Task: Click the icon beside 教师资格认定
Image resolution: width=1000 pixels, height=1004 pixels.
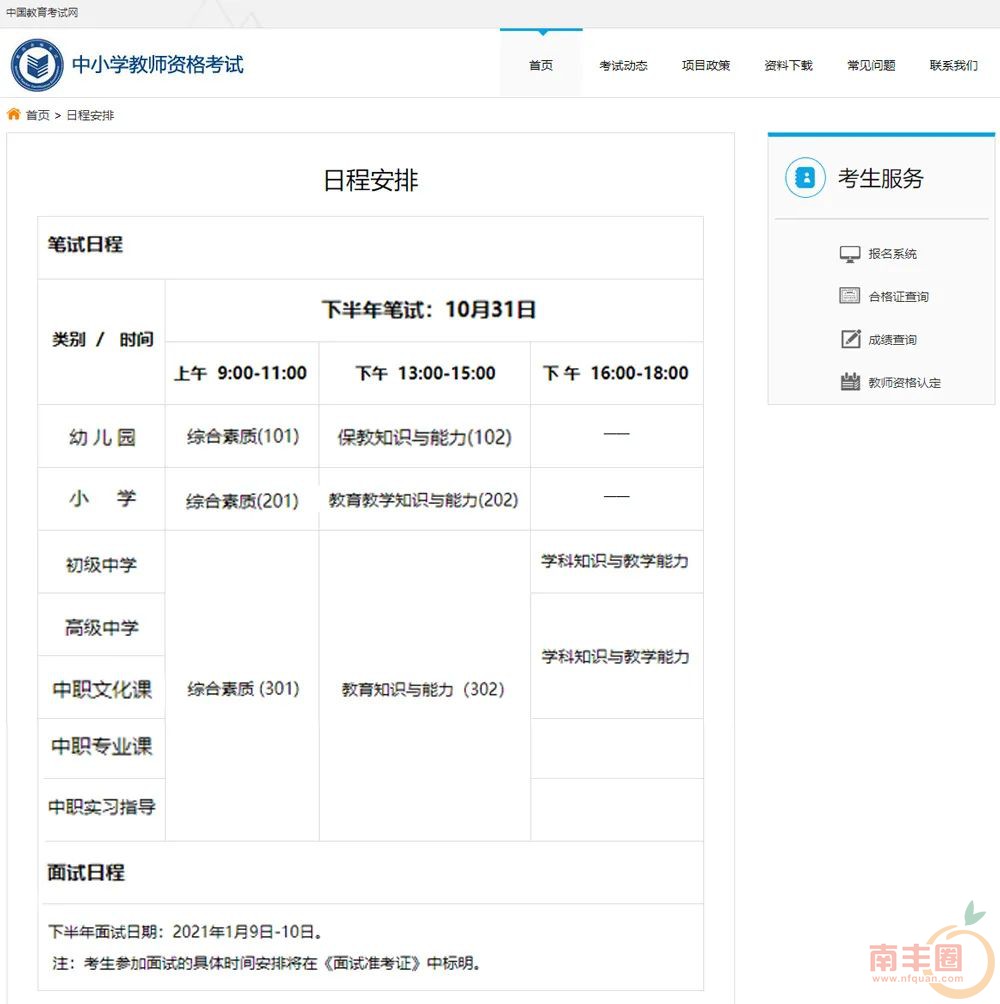Action: click(850, 382)
